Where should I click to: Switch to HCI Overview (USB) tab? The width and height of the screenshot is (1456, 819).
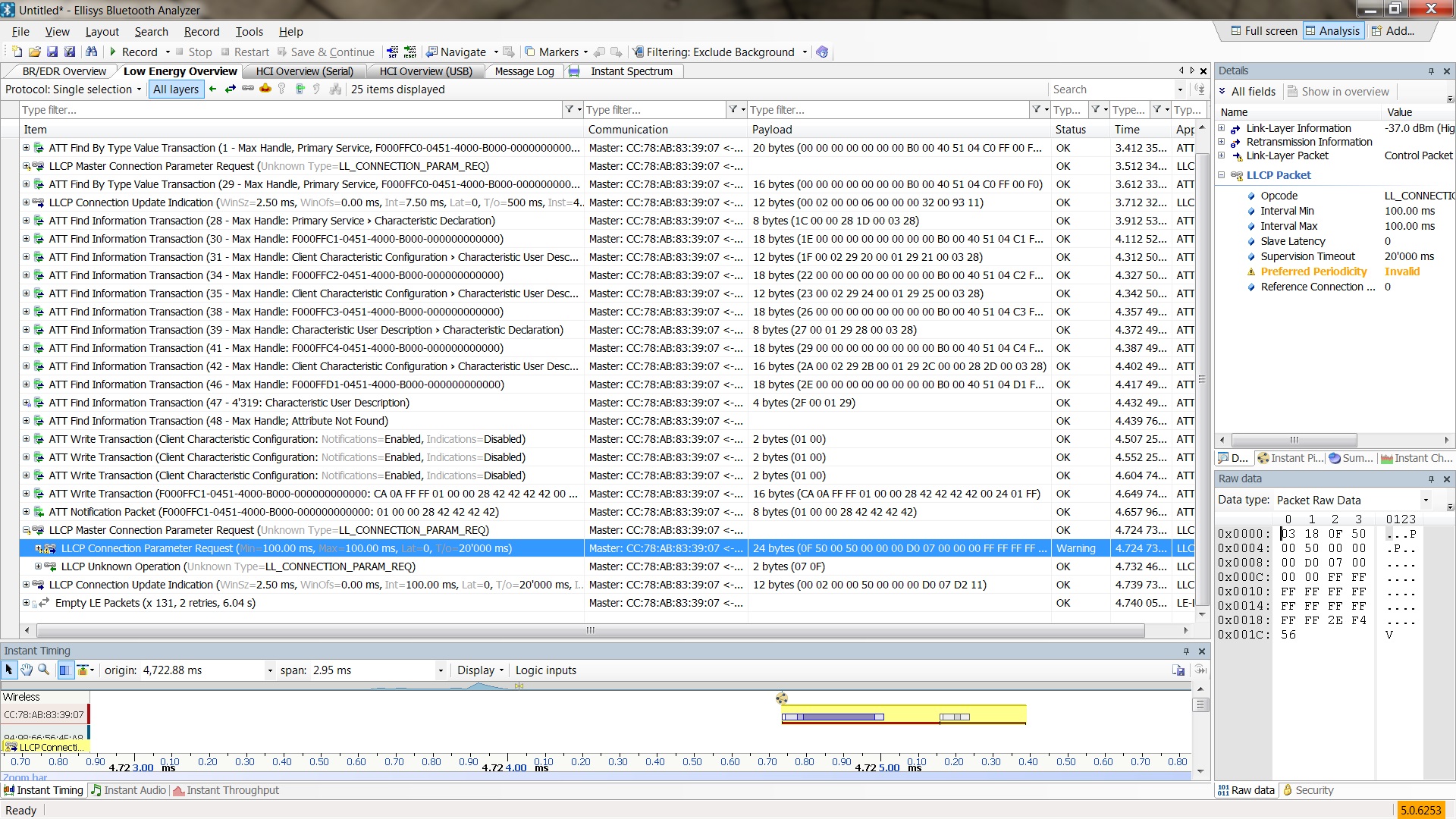(x=425, y=71)
